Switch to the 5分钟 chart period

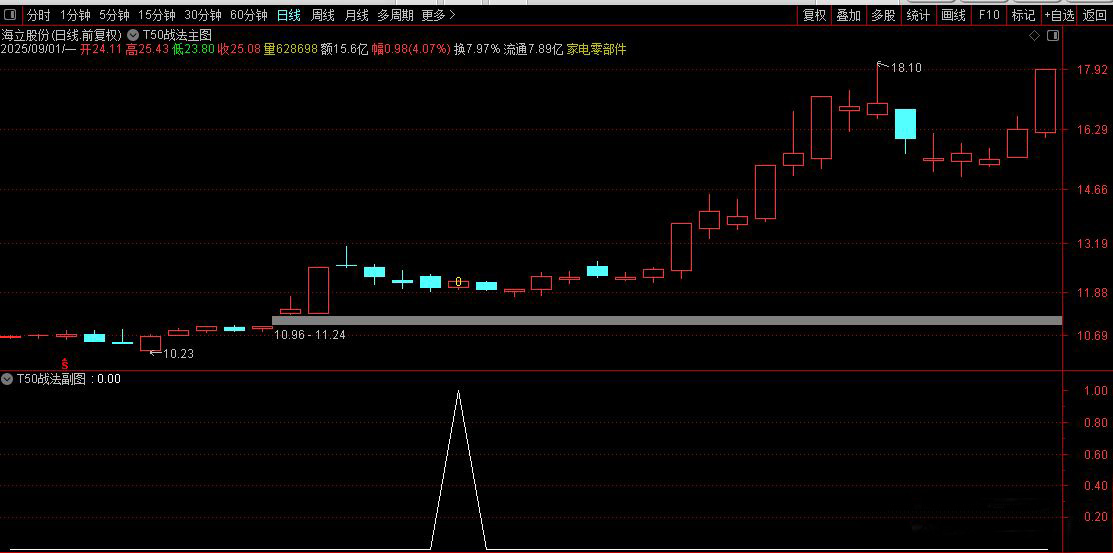pos(114,15)
